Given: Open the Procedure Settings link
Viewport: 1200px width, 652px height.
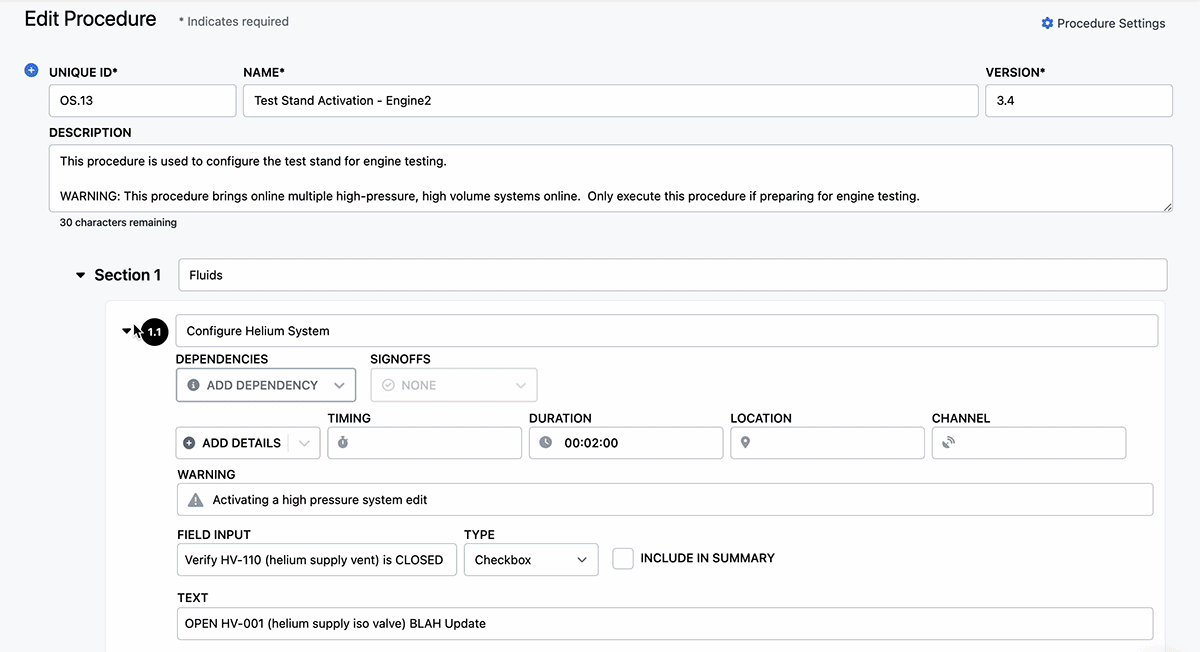Looking at the screenshot, I should 1103,23.
